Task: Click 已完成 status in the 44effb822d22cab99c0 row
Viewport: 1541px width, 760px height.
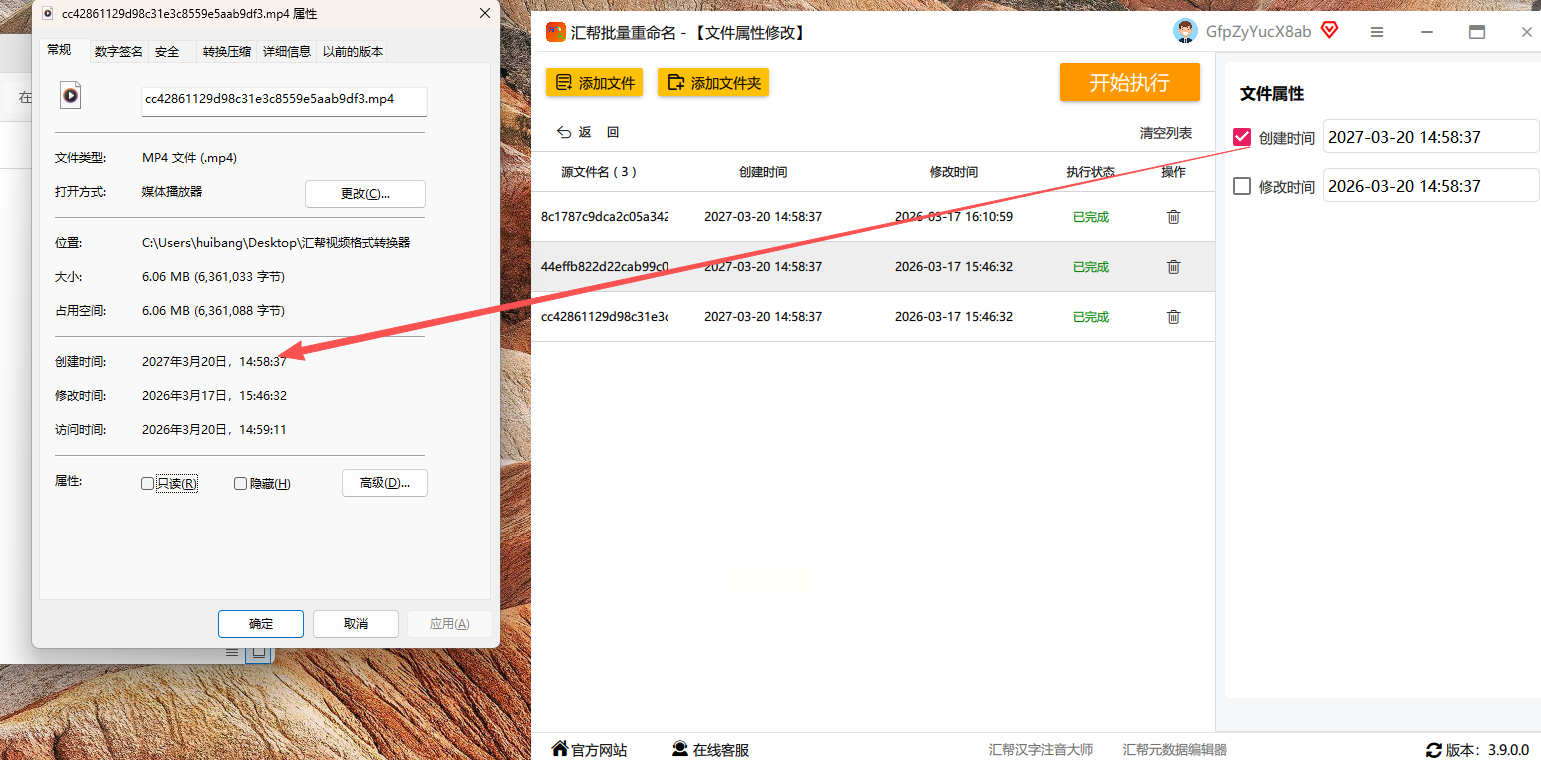Action: tap(1091, 267)
